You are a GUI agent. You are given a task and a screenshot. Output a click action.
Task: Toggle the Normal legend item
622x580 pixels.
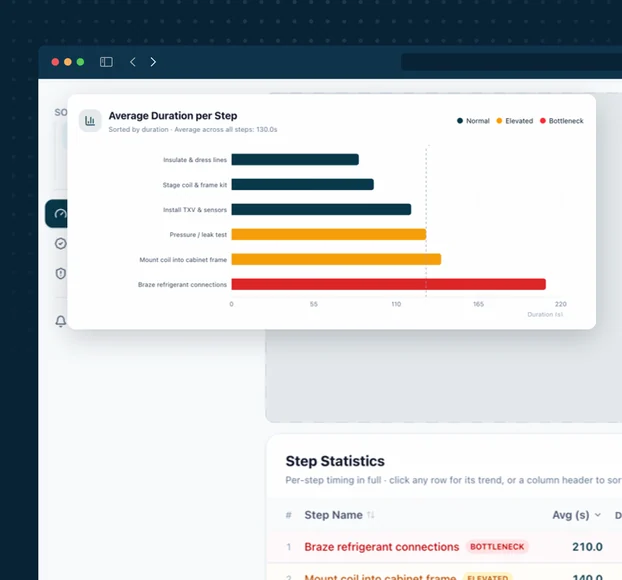[473, 121]
